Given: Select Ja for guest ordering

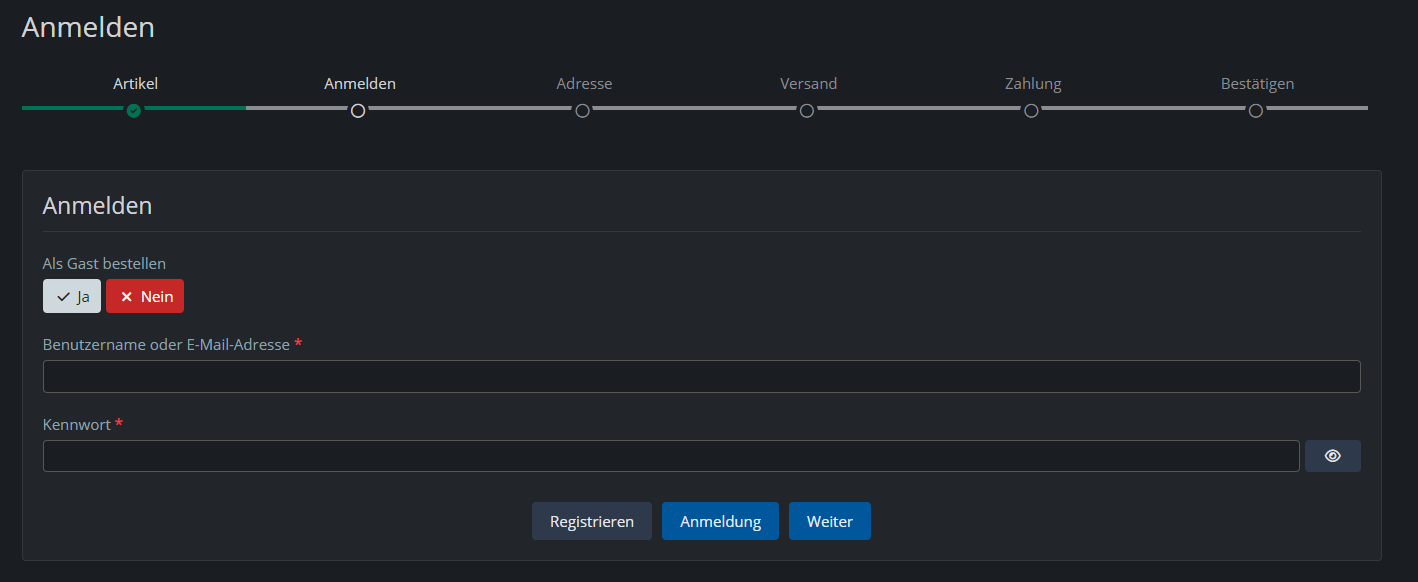Looking at the screenshot, I should coord(72,297).
